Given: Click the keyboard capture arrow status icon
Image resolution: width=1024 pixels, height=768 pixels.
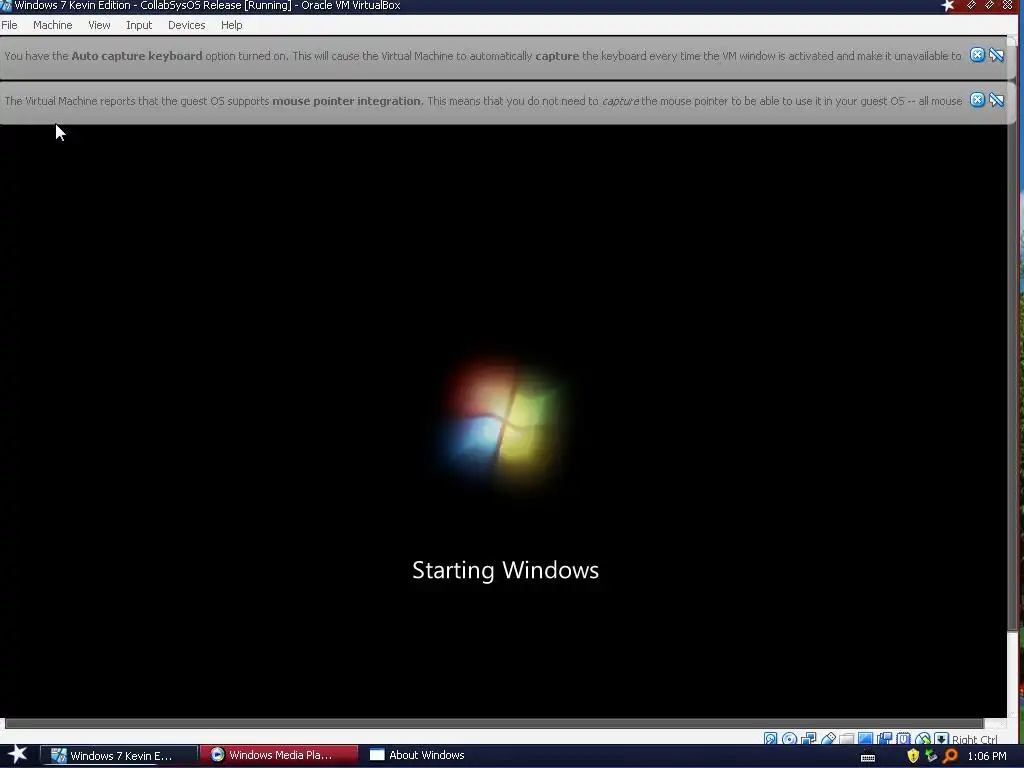Looking at the screenshot, I should 941,739.
